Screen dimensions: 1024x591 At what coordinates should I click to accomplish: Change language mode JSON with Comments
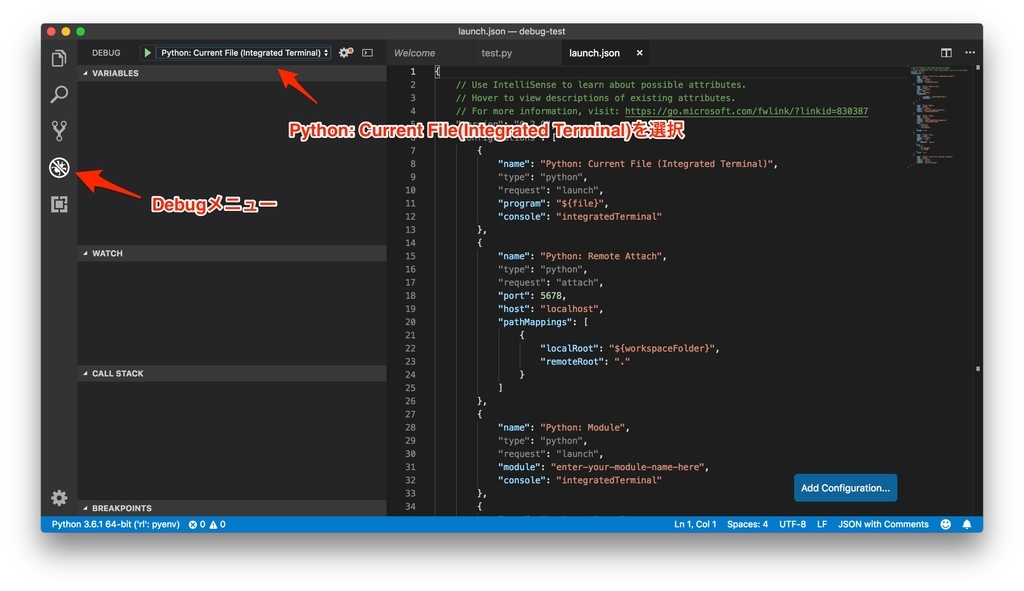point(883,524)
